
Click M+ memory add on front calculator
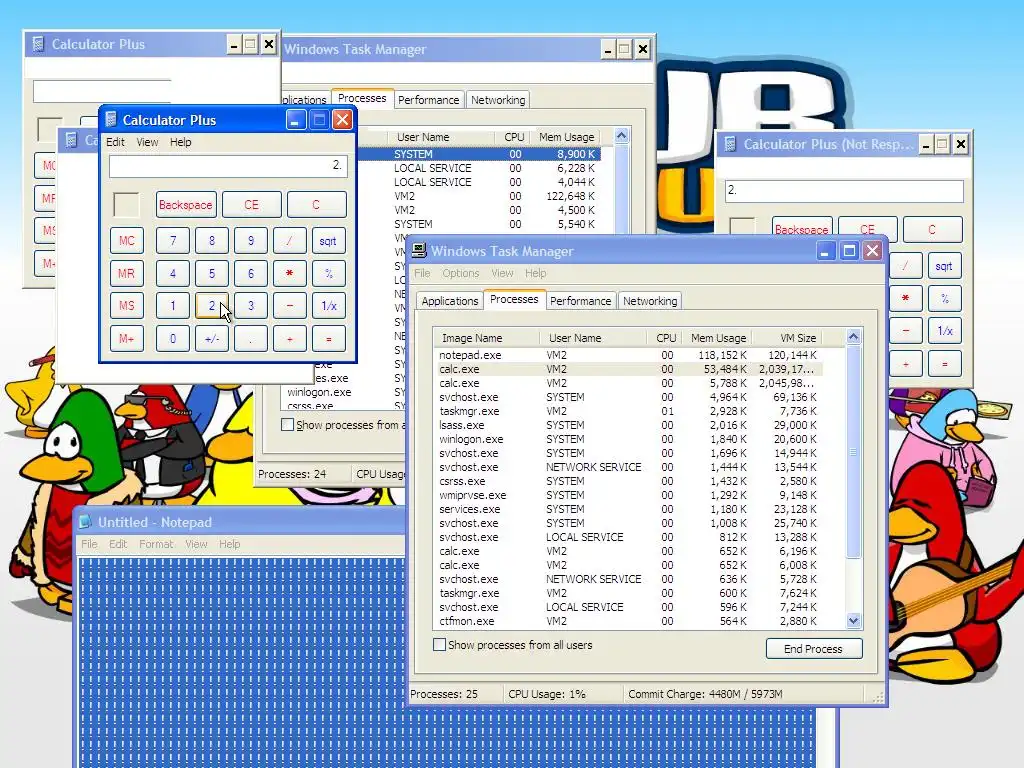pos(127,338)
